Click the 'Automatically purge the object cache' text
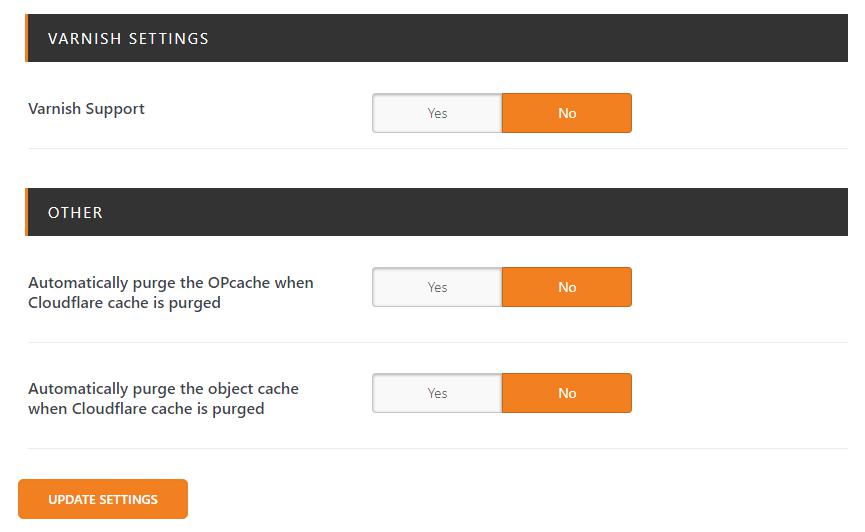 coord(163,389)
